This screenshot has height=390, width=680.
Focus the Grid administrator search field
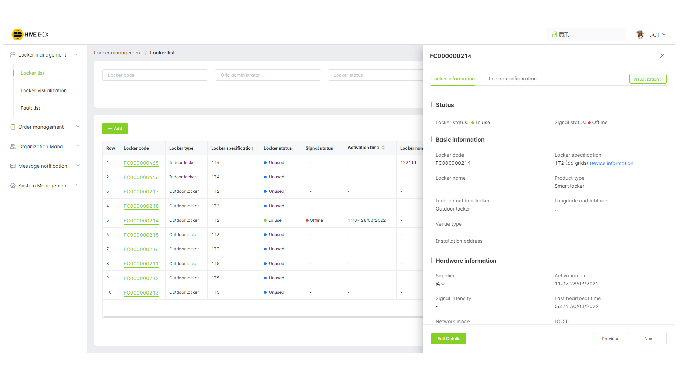pyautogui.click(x=268, y=75)
